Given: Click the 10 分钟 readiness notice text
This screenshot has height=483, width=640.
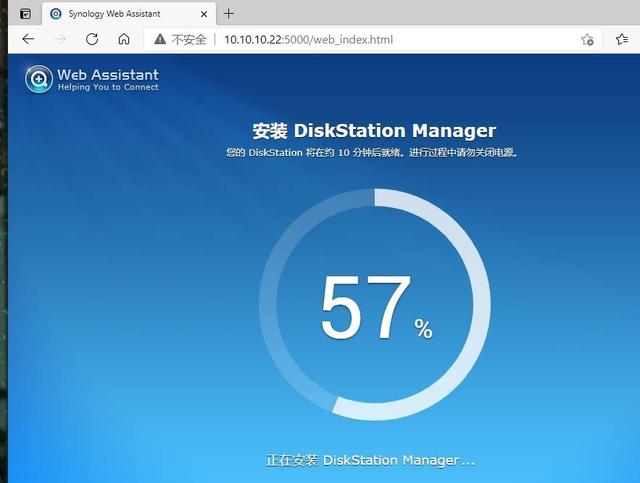Looking at the screenshot, I should tap(374, 153).
